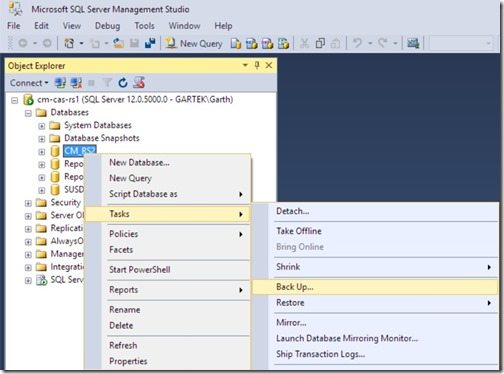Open the Edit menu

[x=41, y=26]
